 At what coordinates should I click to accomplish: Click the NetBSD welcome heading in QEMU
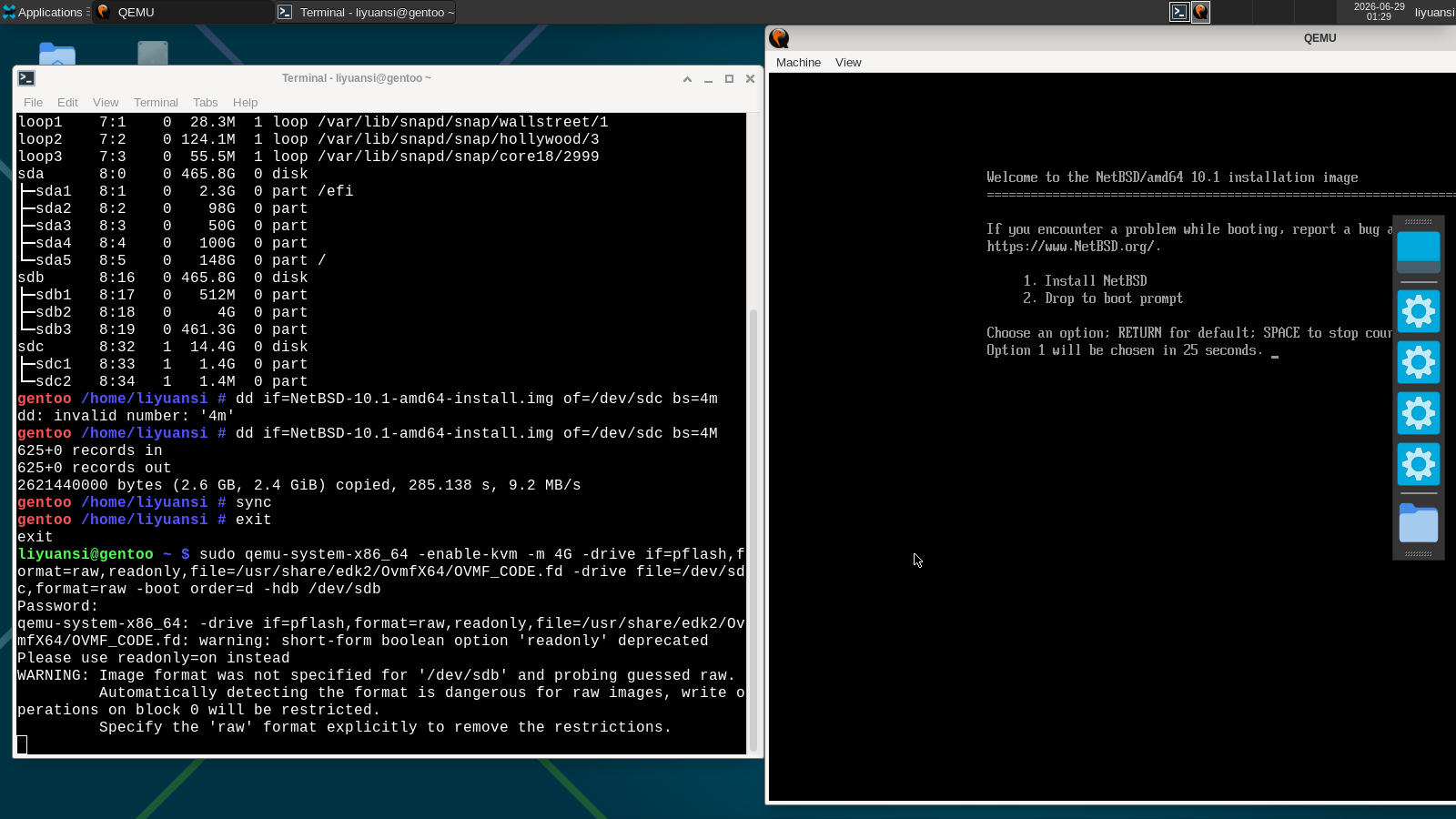[1172, 177]
